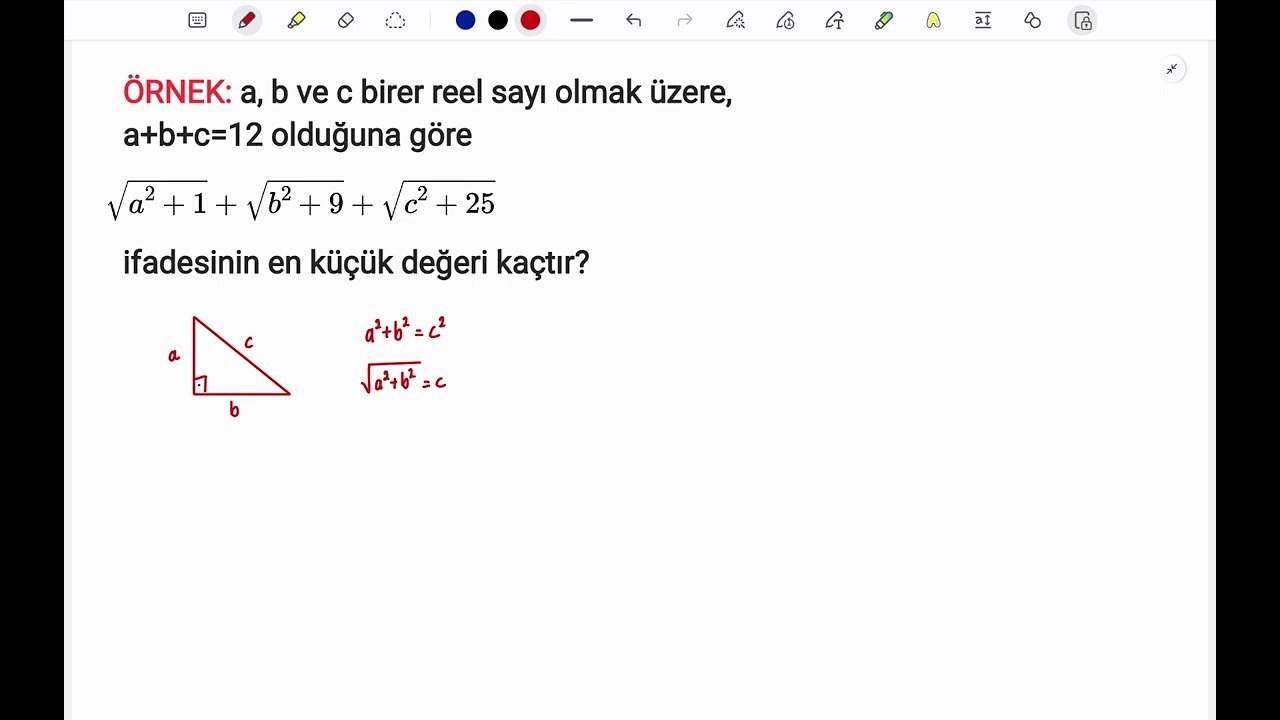
Task: Select the timed pen tool
Action: coord(785,20)
